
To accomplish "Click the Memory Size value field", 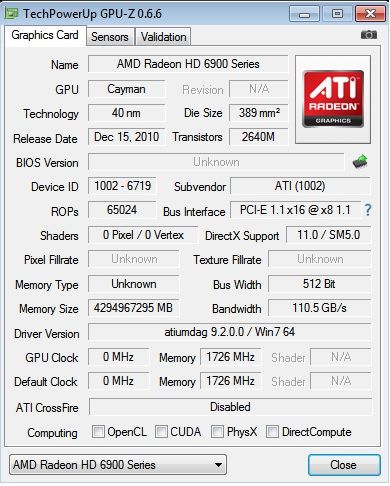I will 133,308.
